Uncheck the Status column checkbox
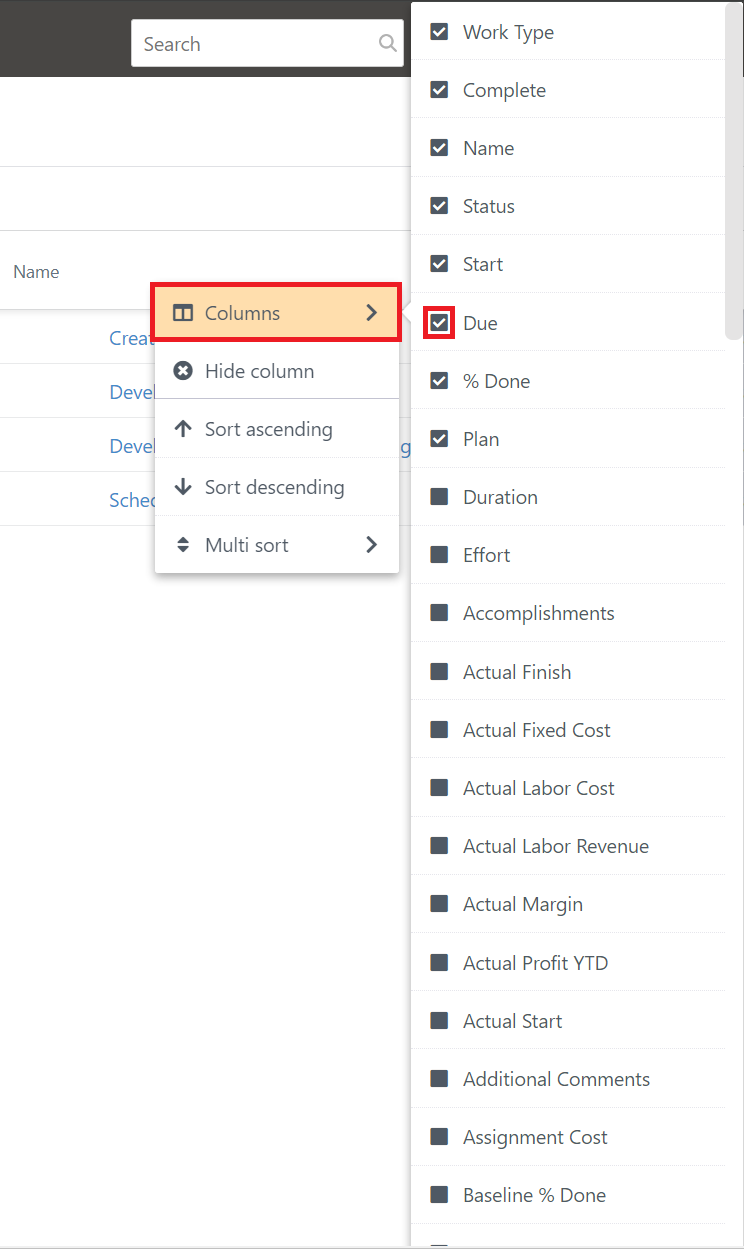The width and height of the screenshot is (744, 1249). click(439, 206)
